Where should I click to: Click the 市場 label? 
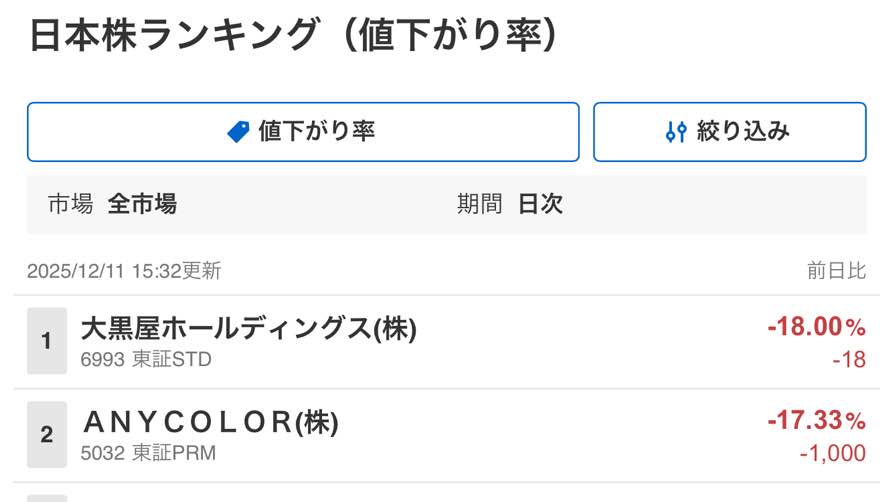tap(70, 205)
